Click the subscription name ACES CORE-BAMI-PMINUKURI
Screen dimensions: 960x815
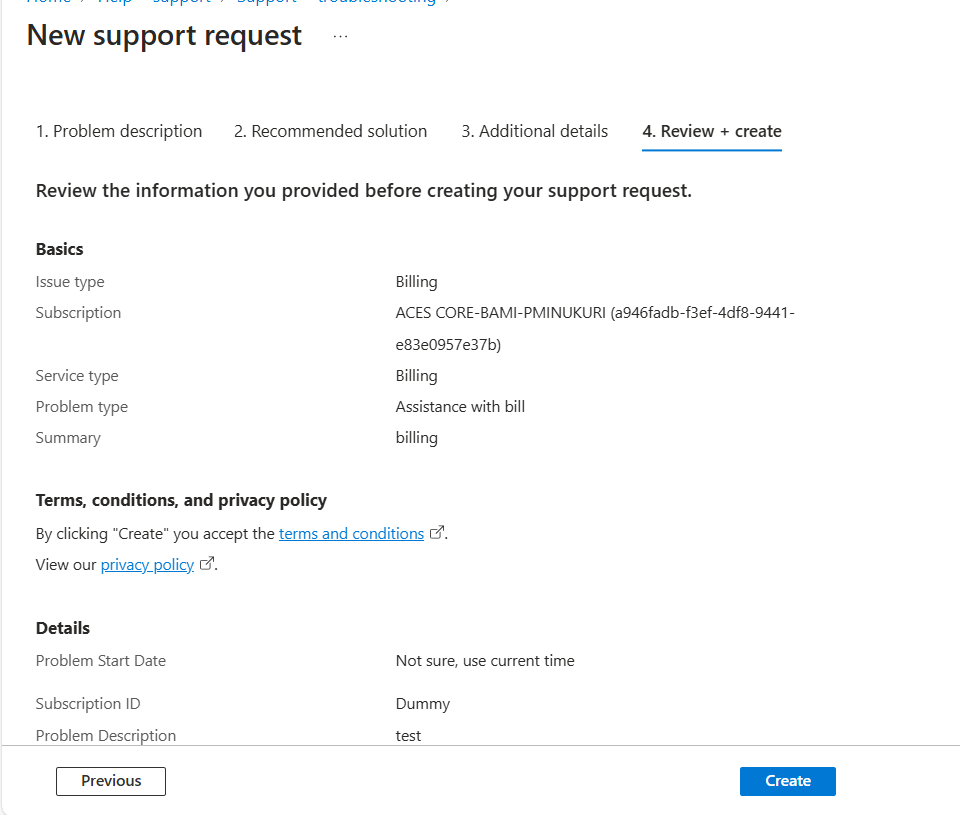coord(500,313)
